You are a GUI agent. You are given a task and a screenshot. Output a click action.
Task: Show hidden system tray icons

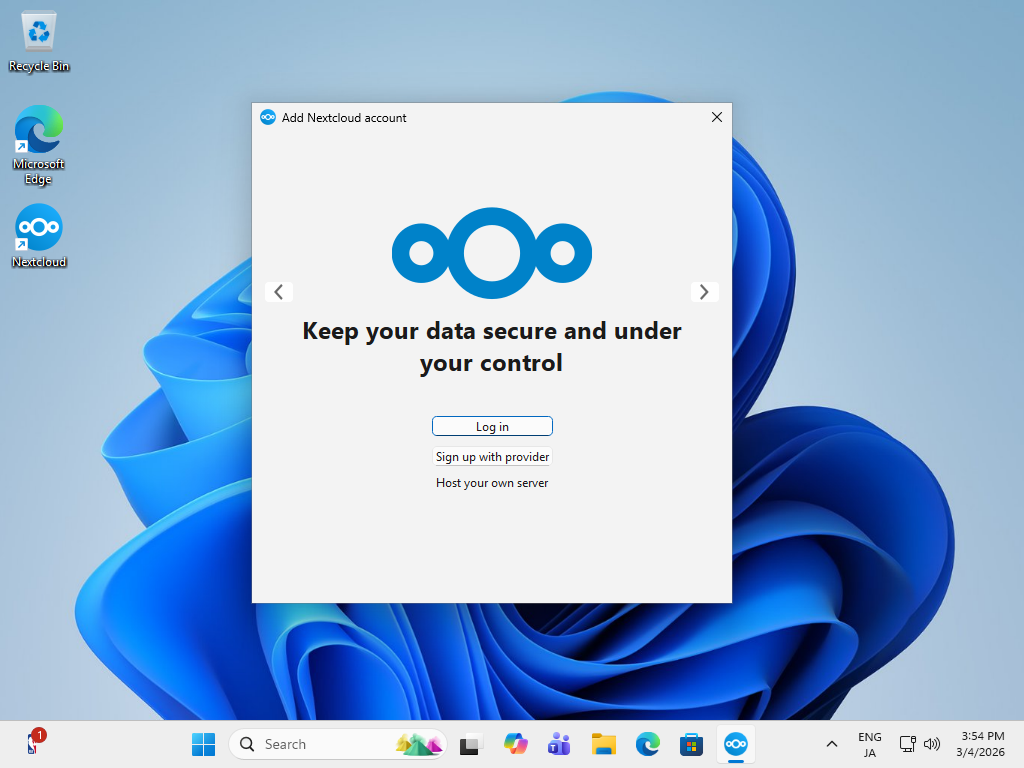pos(831,744)
